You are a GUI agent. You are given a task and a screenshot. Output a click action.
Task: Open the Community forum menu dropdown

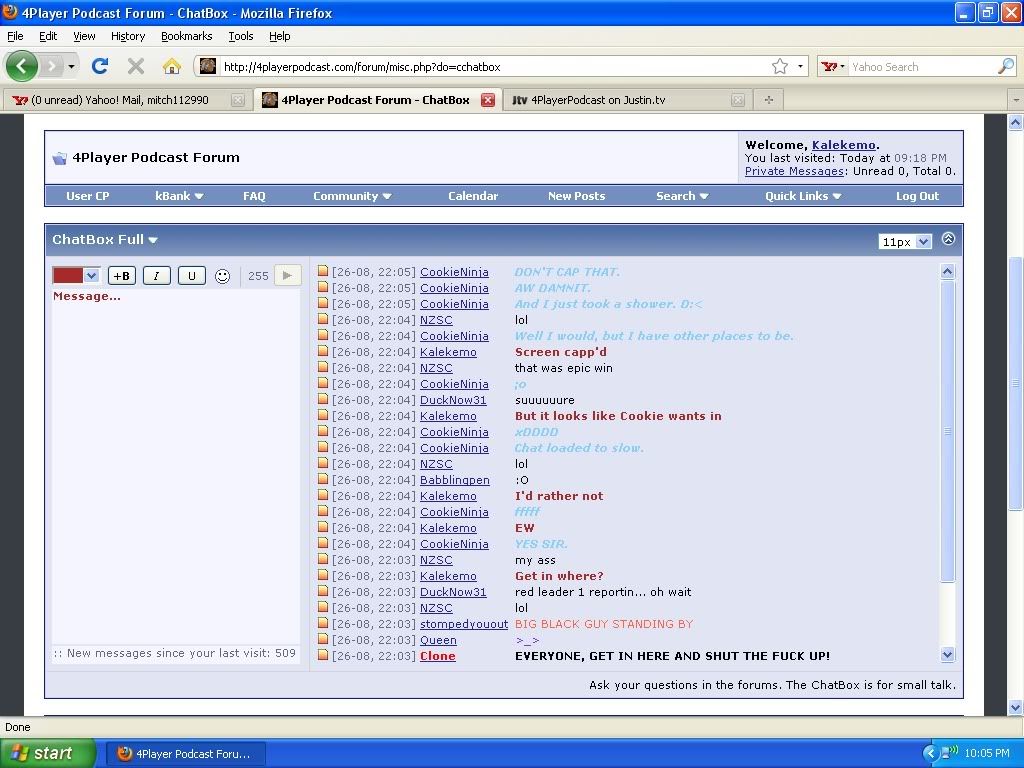(351, 196)
